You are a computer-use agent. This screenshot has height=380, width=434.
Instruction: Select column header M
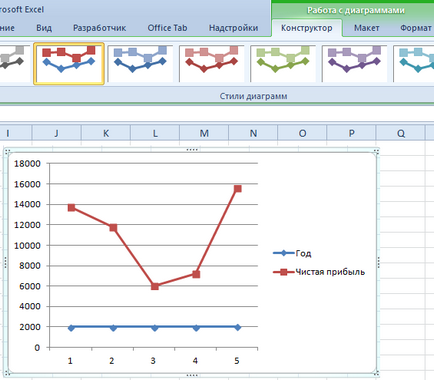coord(204,133)
